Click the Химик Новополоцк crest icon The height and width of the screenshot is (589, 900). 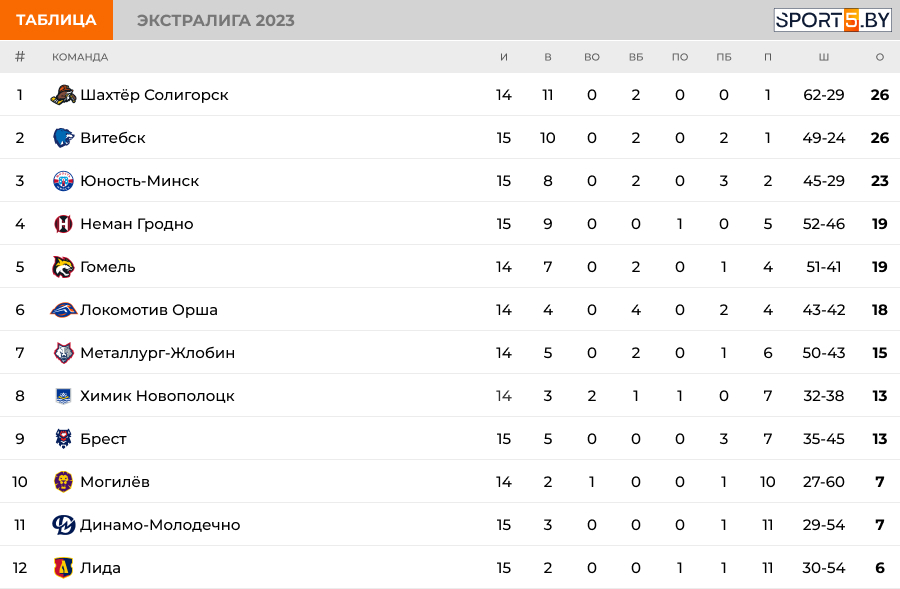coord(63,396)
